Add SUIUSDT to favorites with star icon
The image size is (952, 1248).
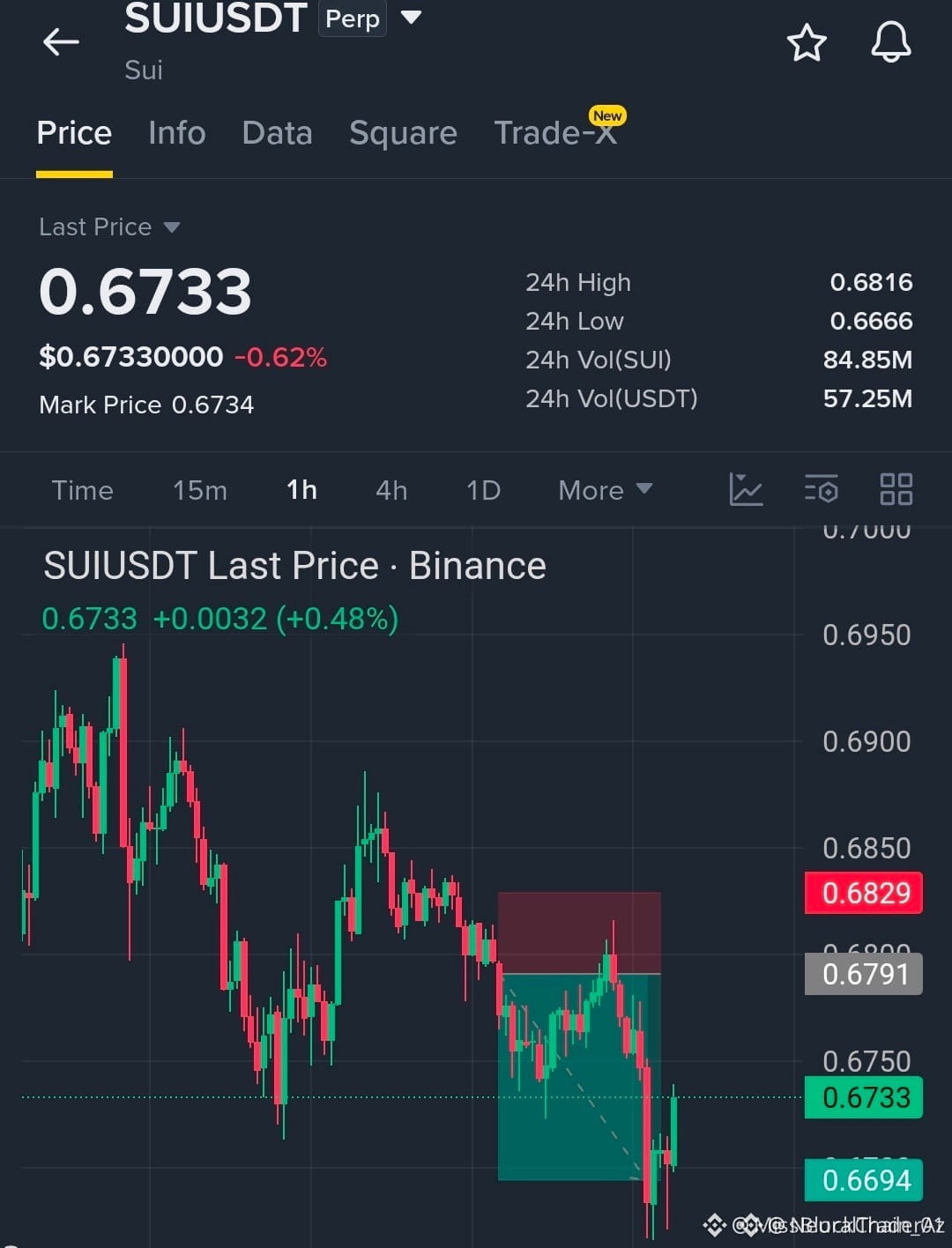click(x=807, y=42)
